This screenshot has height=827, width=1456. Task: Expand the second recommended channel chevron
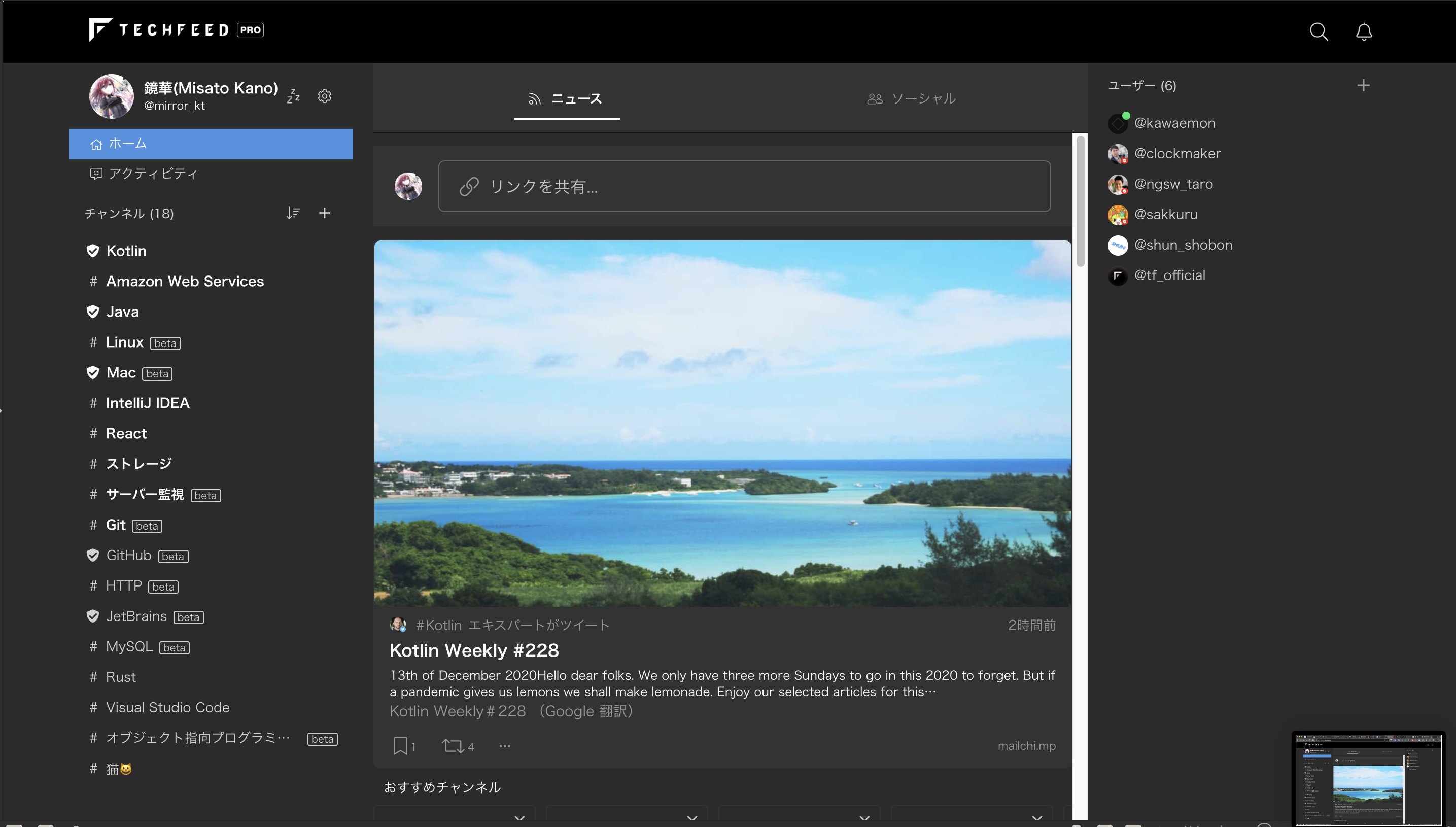(x=691, y=818)
